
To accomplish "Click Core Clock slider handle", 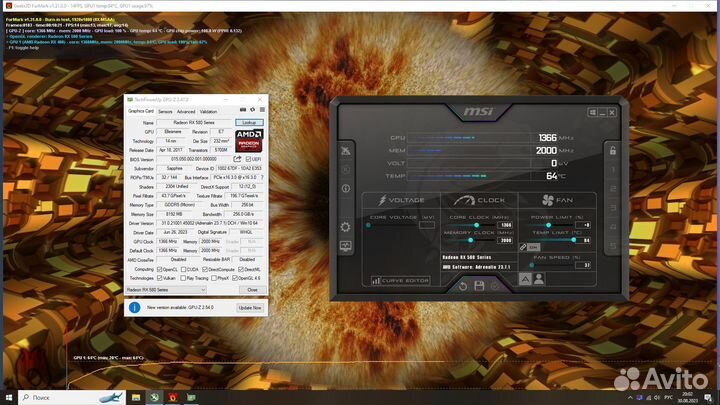I will coord(477,225).
